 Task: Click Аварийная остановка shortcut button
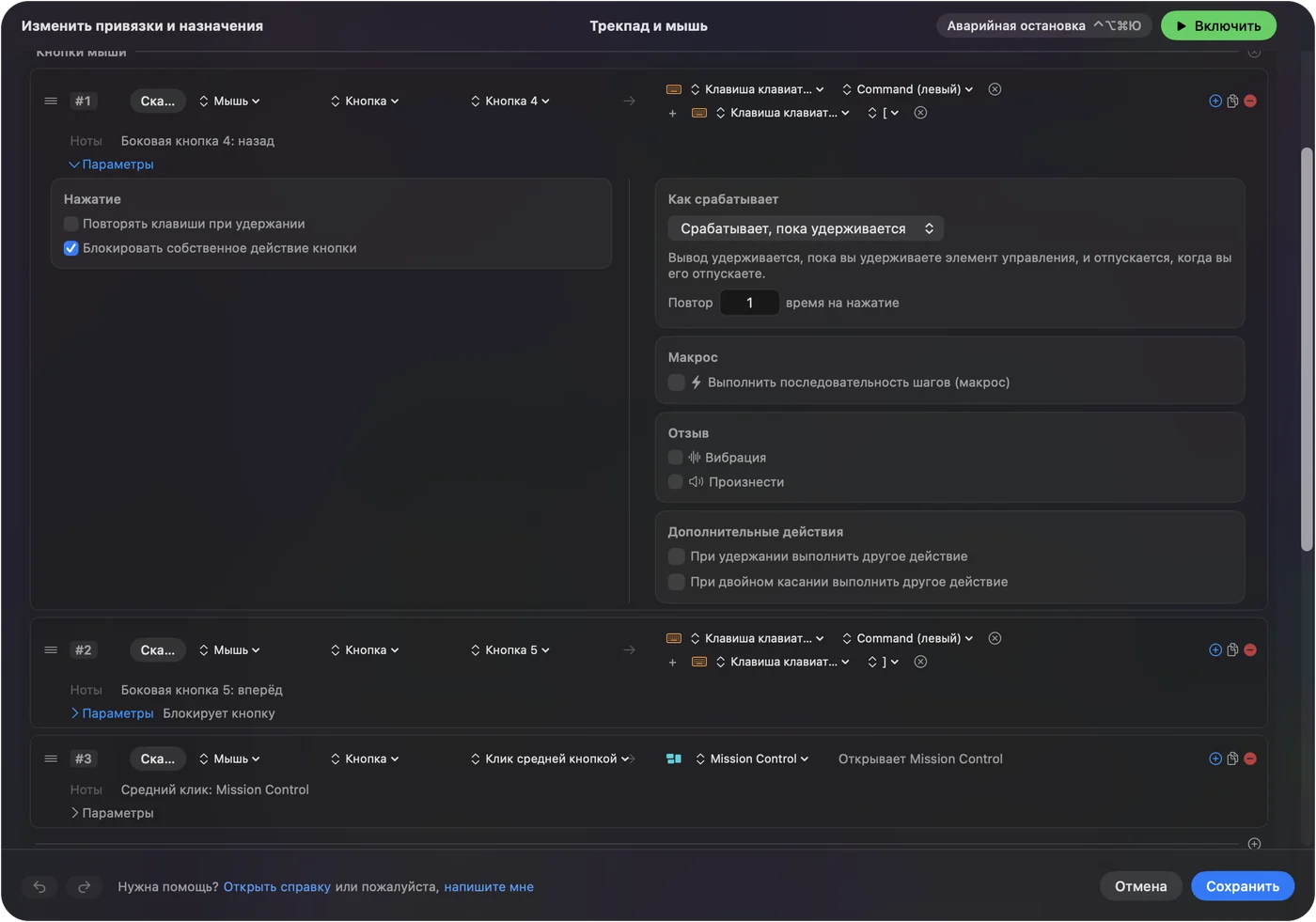[x=1043, y=25]
